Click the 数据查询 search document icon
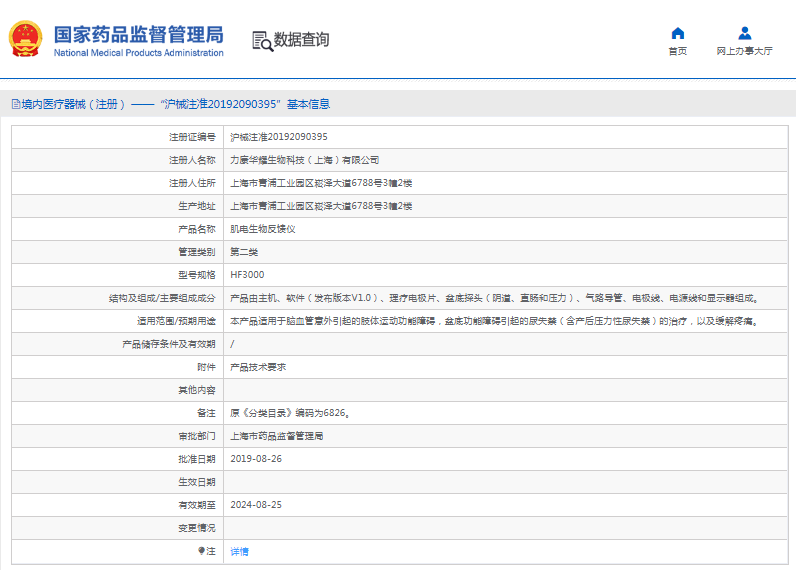 coord(262,40)
